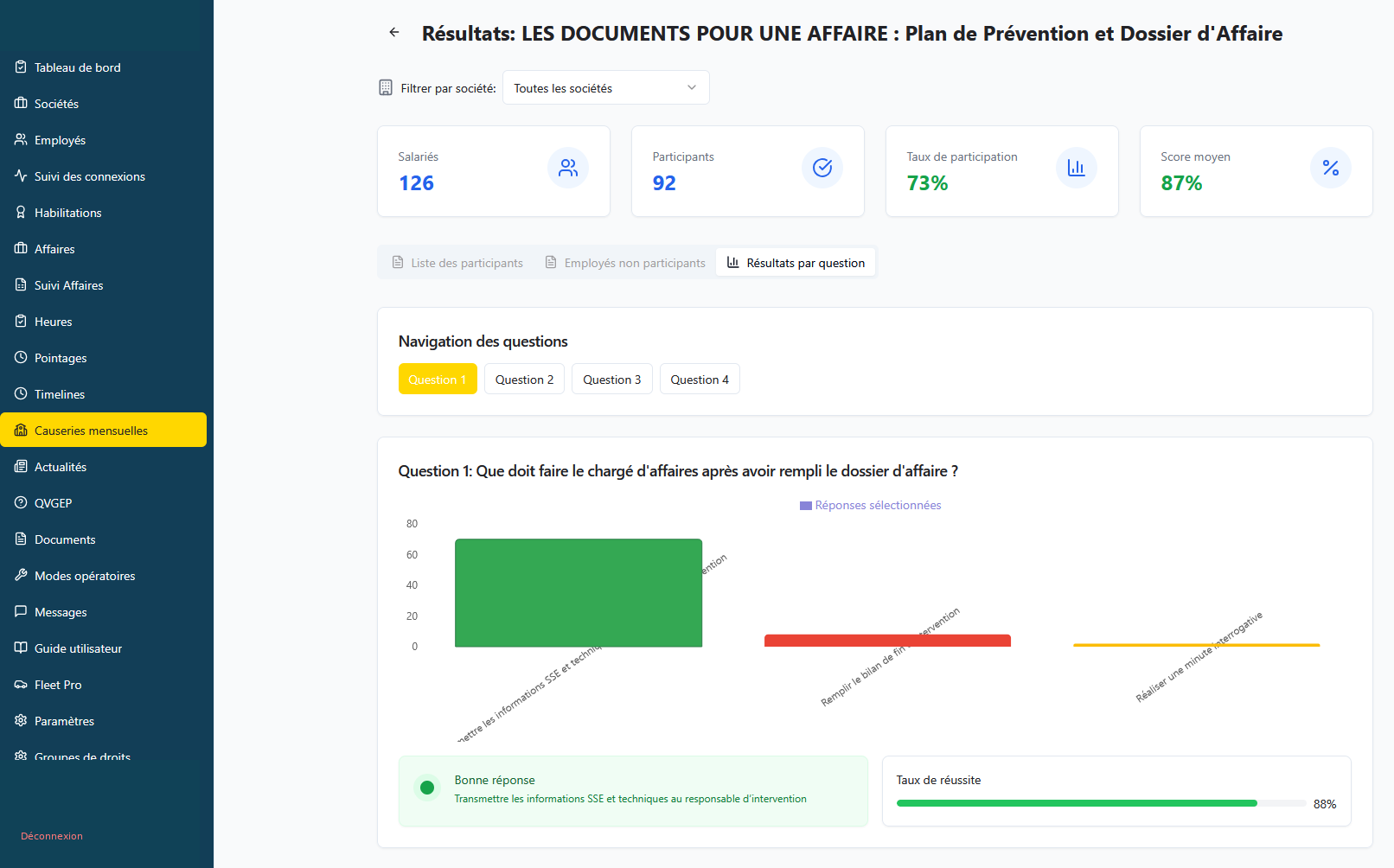Select Question 1 button
The width and height of the screenshot is (1394, 868).
click(x=438, y=379)
